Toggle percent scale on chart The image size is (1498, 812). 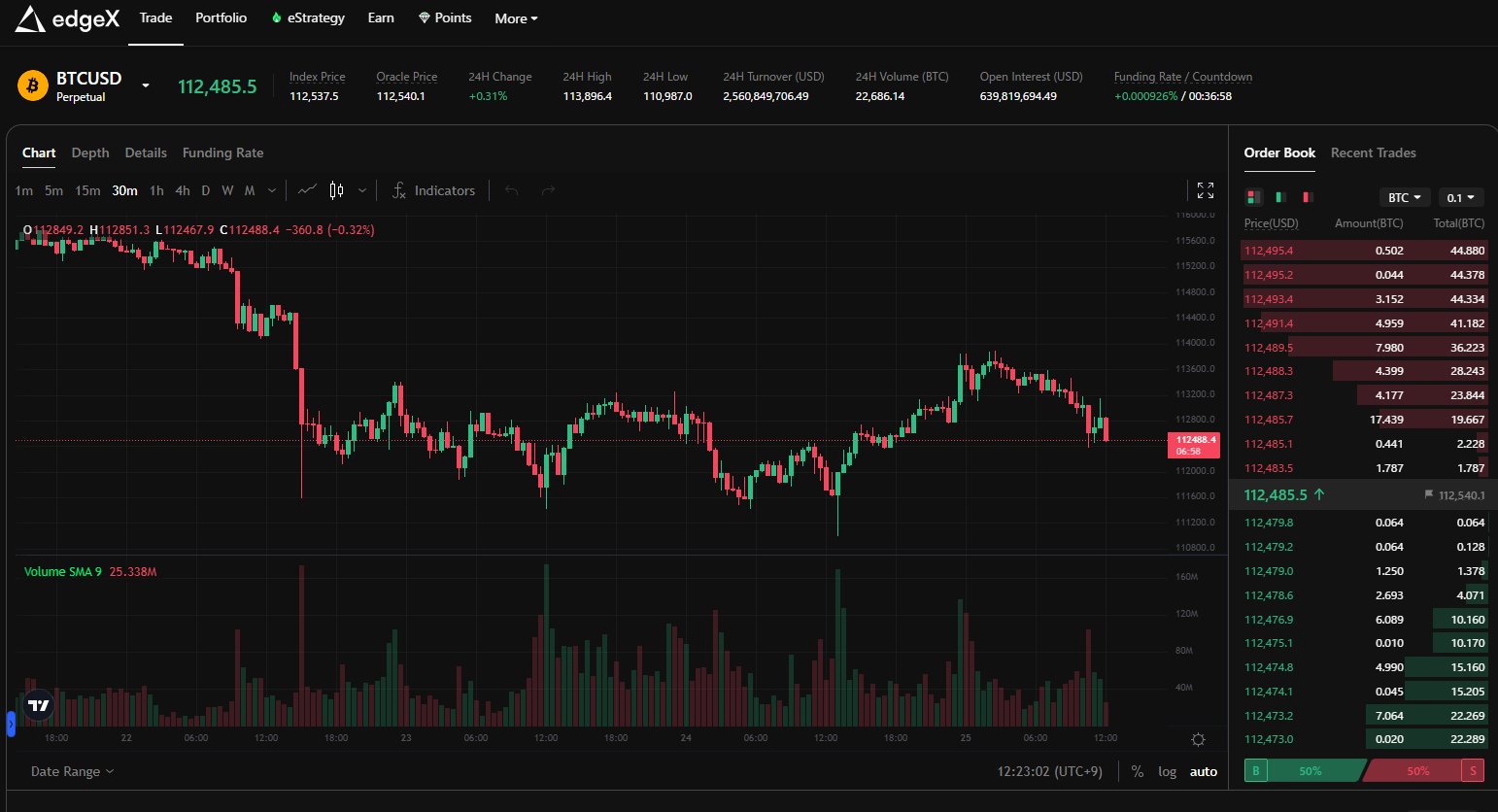(x=1137, y=771)
